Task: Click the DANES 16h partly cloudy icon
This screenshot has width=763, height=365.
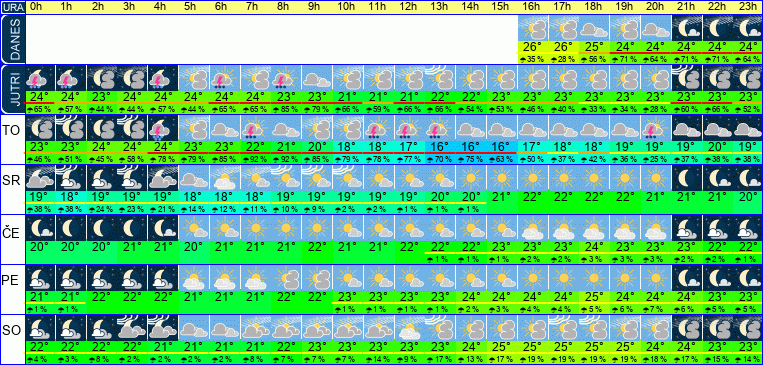Action: point(532,28)
